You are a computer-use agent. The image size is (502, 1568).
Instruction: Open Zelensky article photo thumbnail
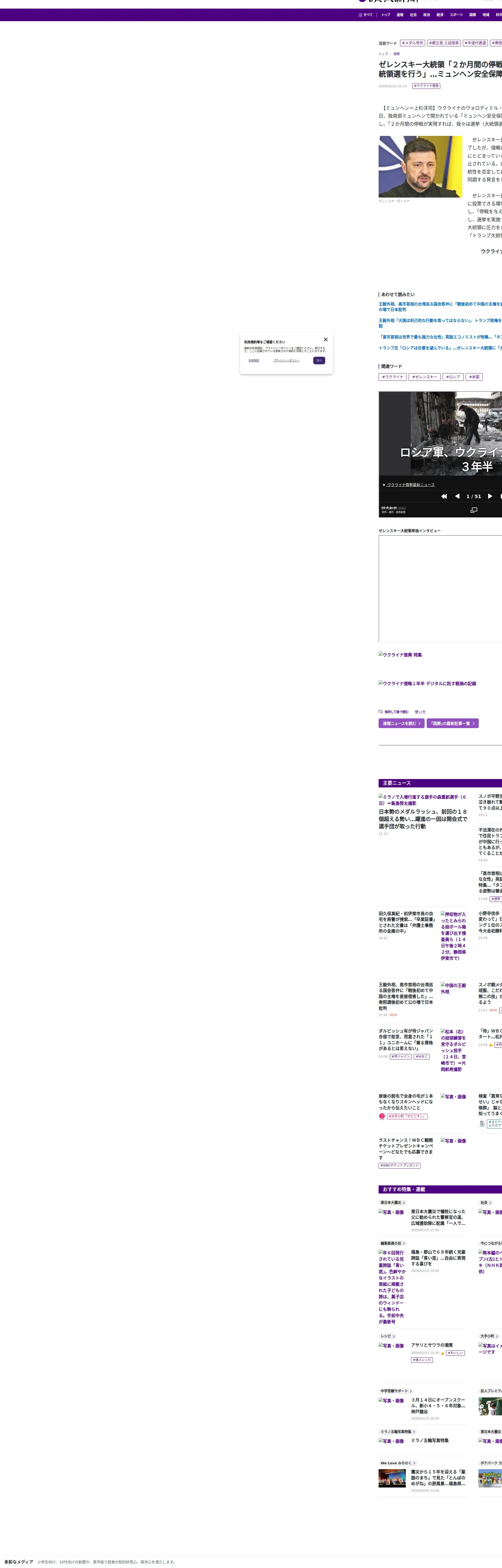point(420,166)
